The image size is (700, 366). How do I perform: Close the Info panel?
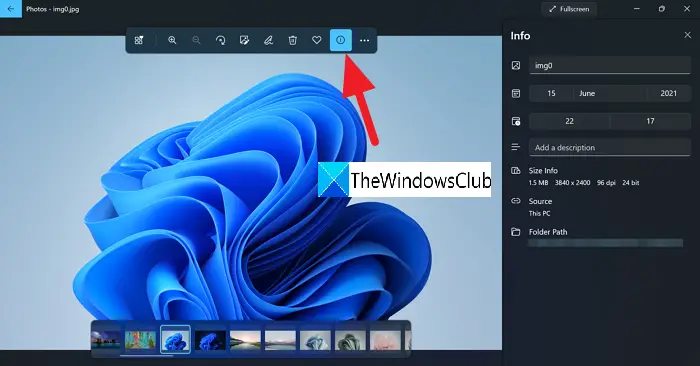687,35
